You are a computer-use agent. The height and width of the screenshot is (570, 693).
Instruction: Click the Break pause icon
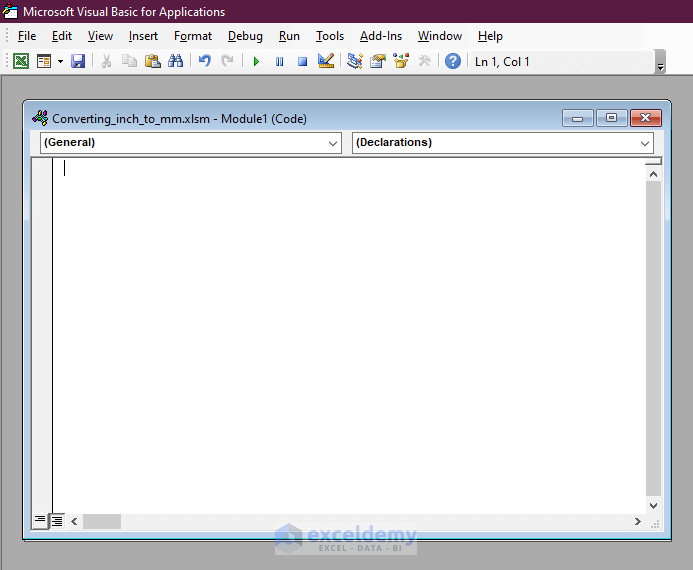279,61
